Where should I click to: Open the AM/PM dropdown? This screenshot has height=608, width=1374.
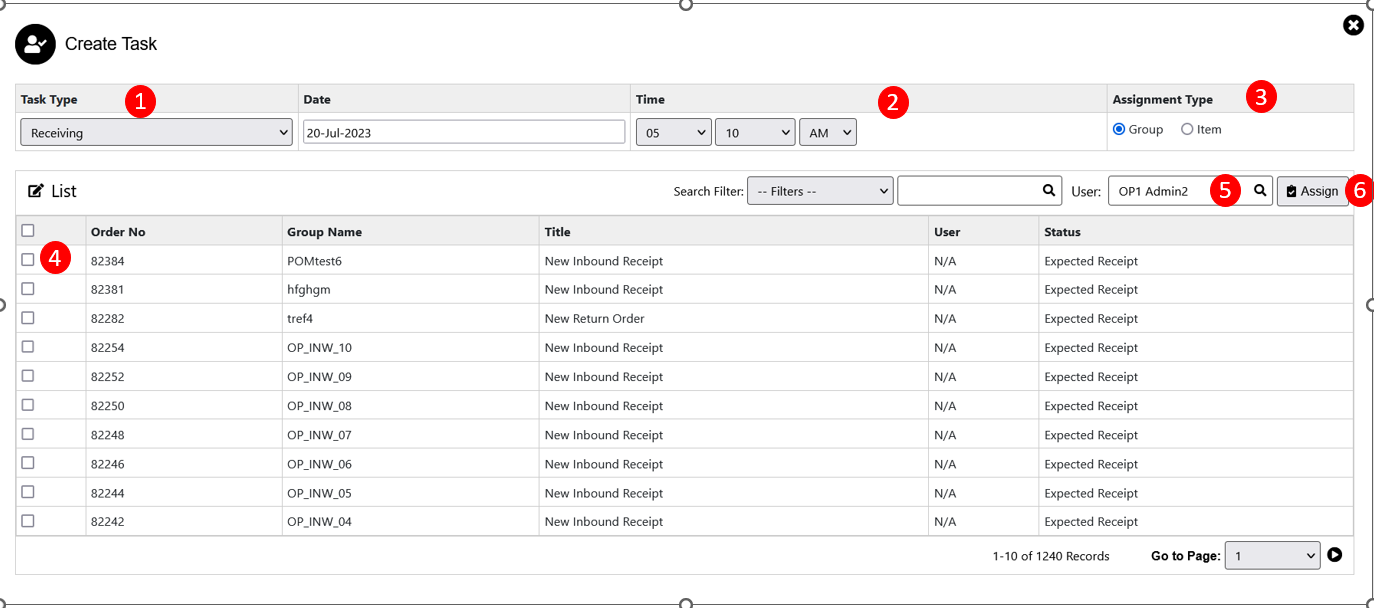827,132
